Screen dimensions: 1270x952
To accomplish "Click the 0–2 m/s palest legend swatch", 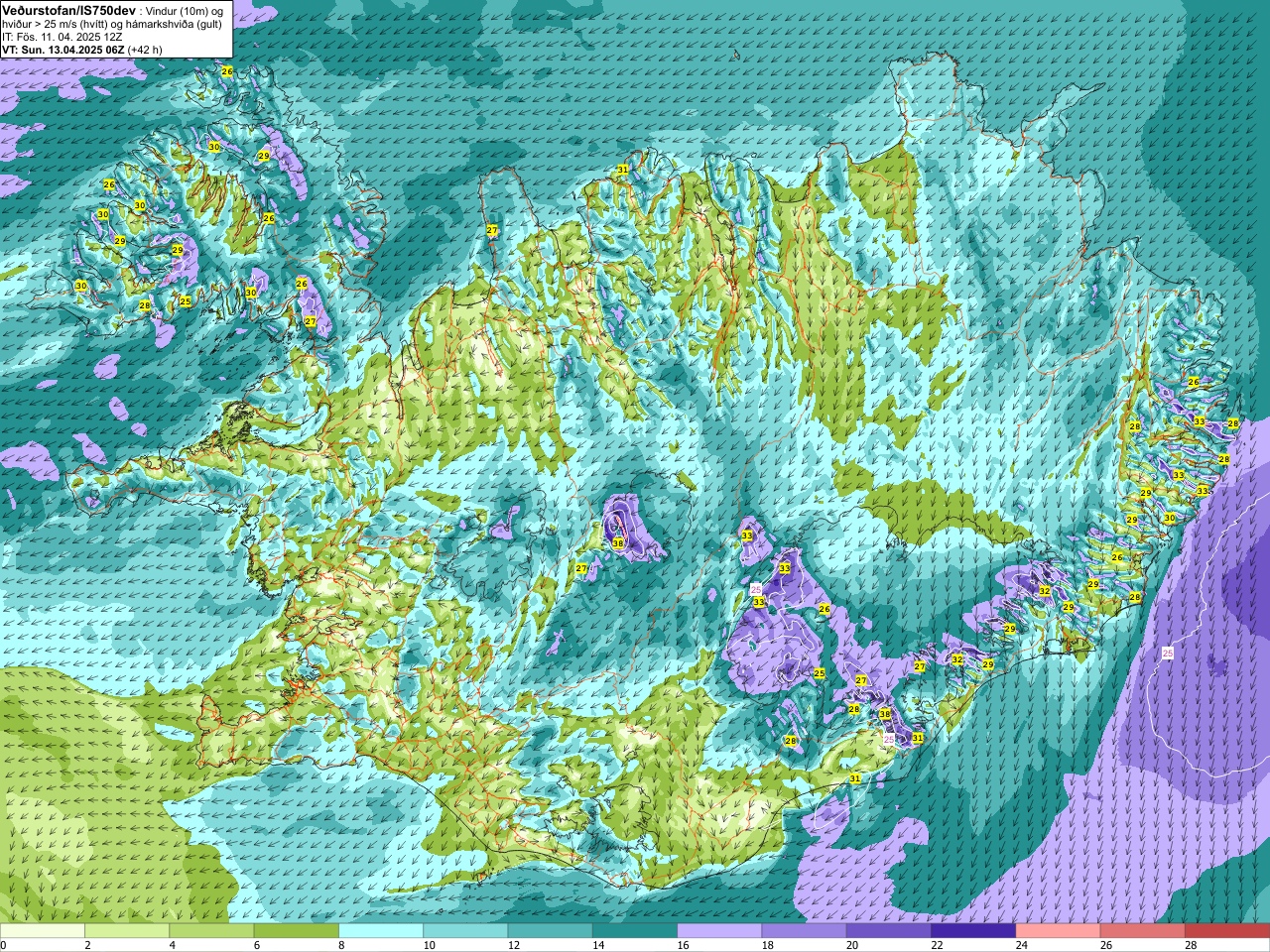I will [x=43, y=931].
